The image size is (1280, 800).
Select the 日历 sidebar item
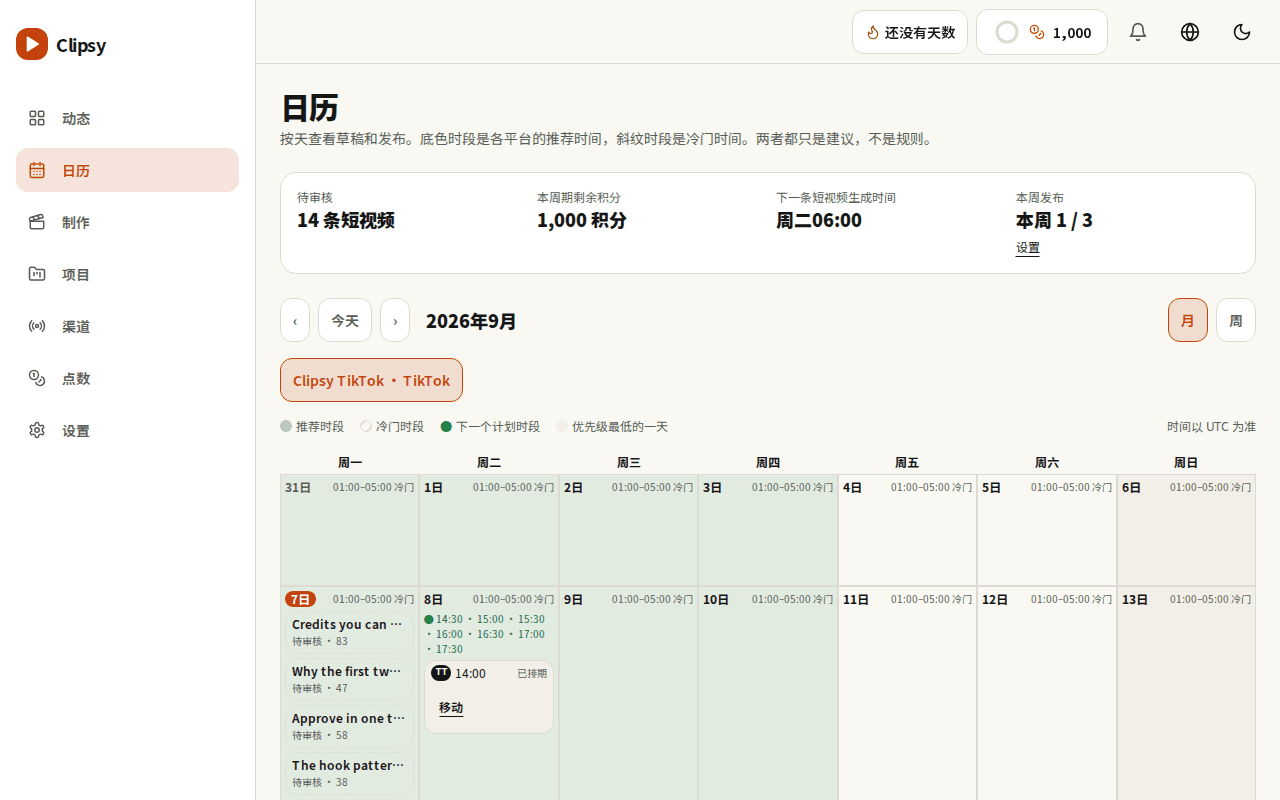coord(127,170)
